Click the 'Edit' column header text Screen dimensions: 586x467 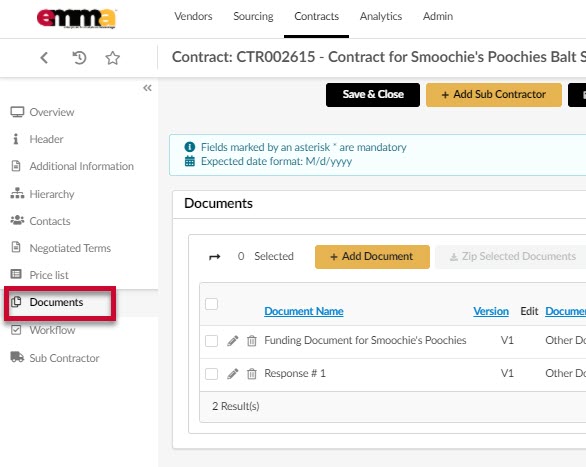(x=529, y=311)
